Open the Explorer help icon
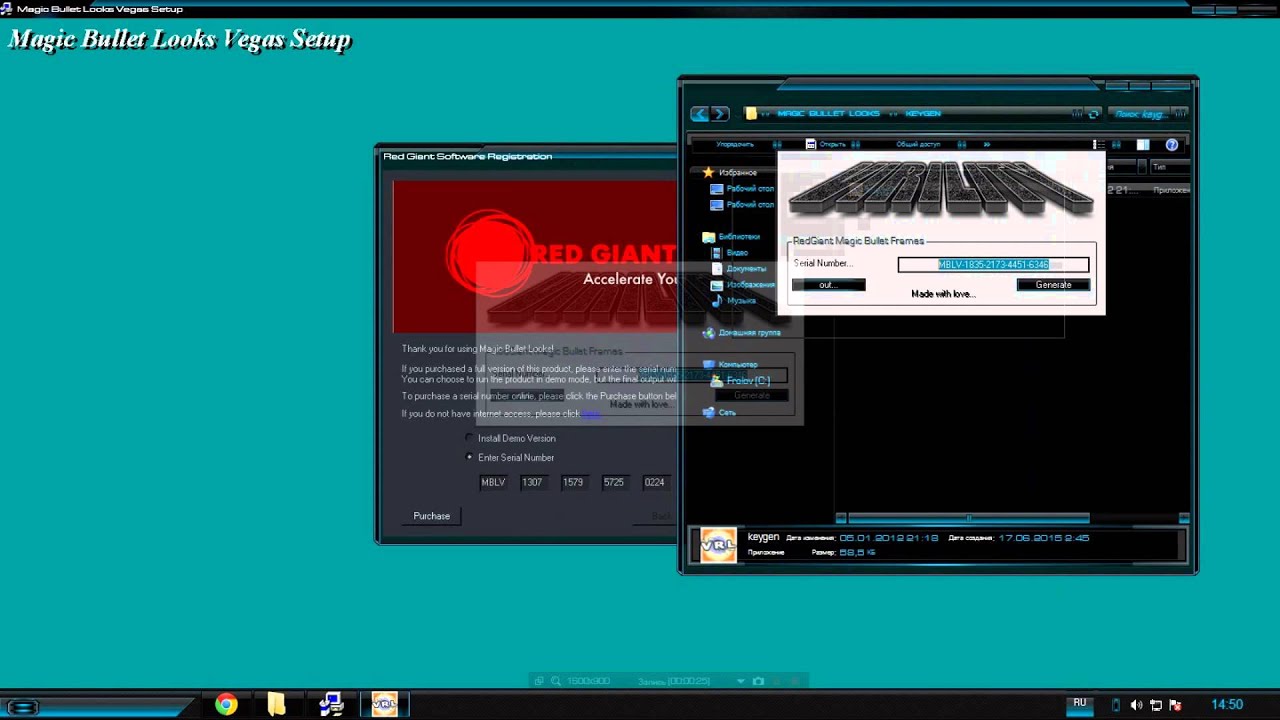This screenshot has width=1280, height=720. point(1172,144)
